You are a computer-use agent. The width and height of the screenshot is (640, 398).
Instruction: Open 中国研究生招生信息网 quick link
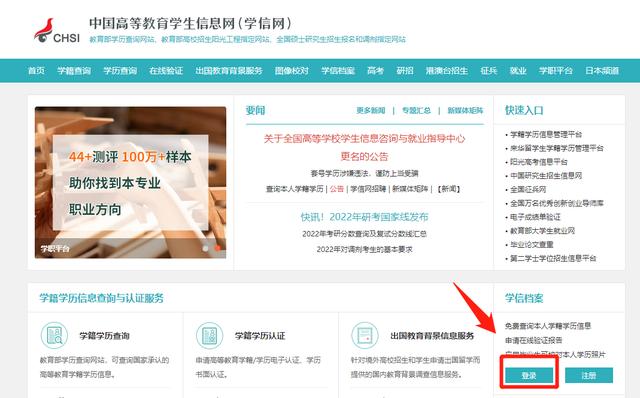[546, 176]
